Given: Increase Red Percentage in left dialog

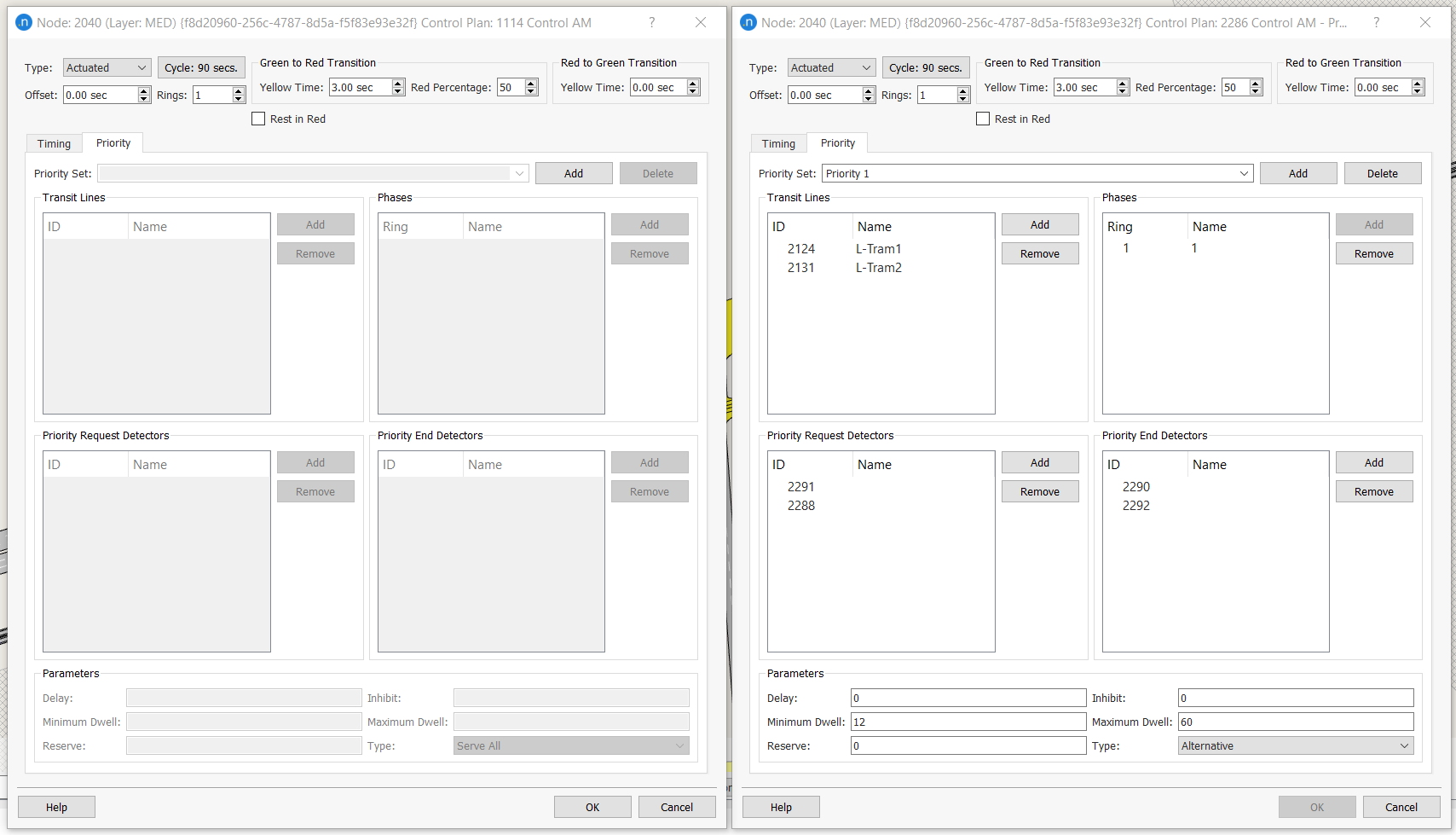Looking at the screenshot, I should 531,84.
